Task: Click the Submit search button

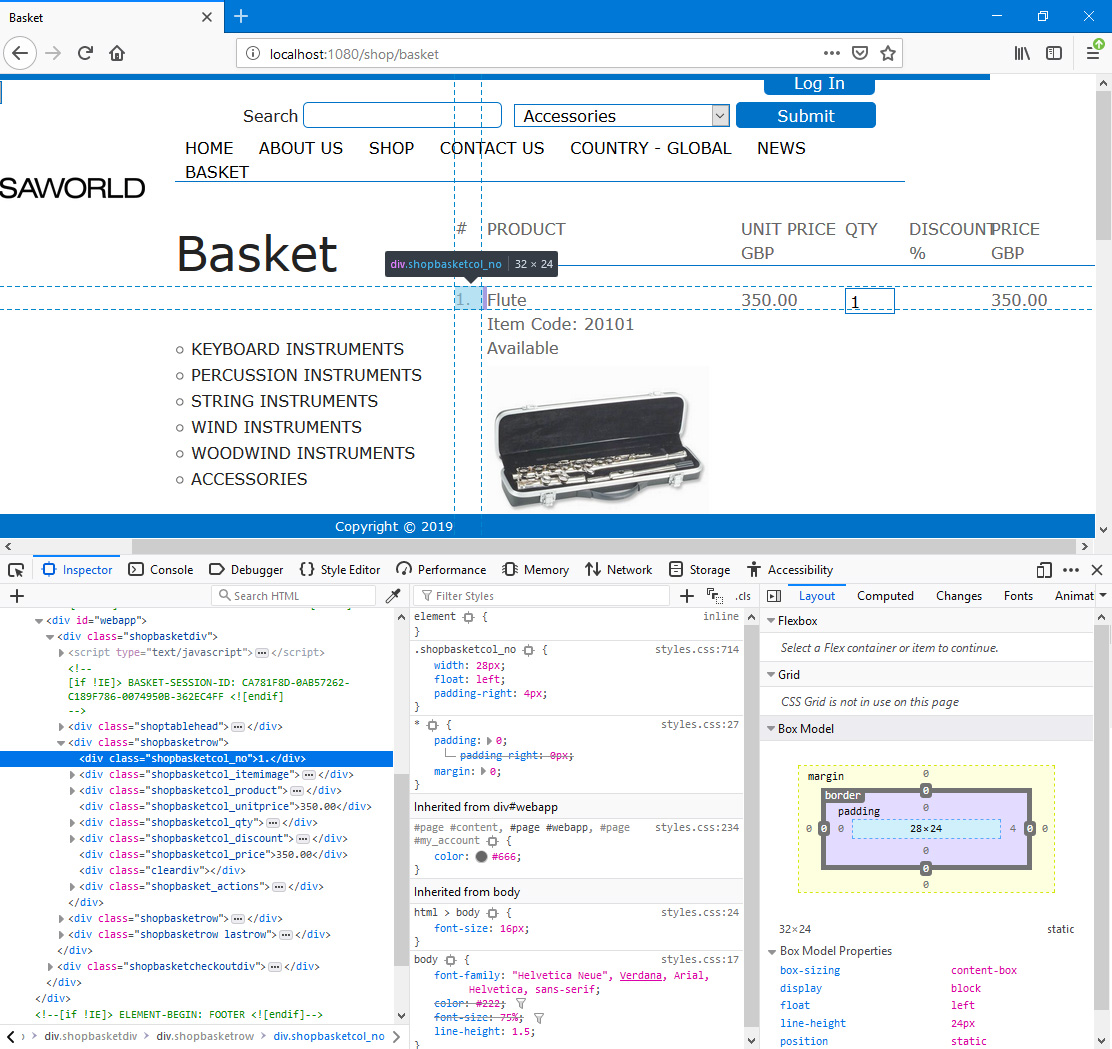Action: pos(806,116)
